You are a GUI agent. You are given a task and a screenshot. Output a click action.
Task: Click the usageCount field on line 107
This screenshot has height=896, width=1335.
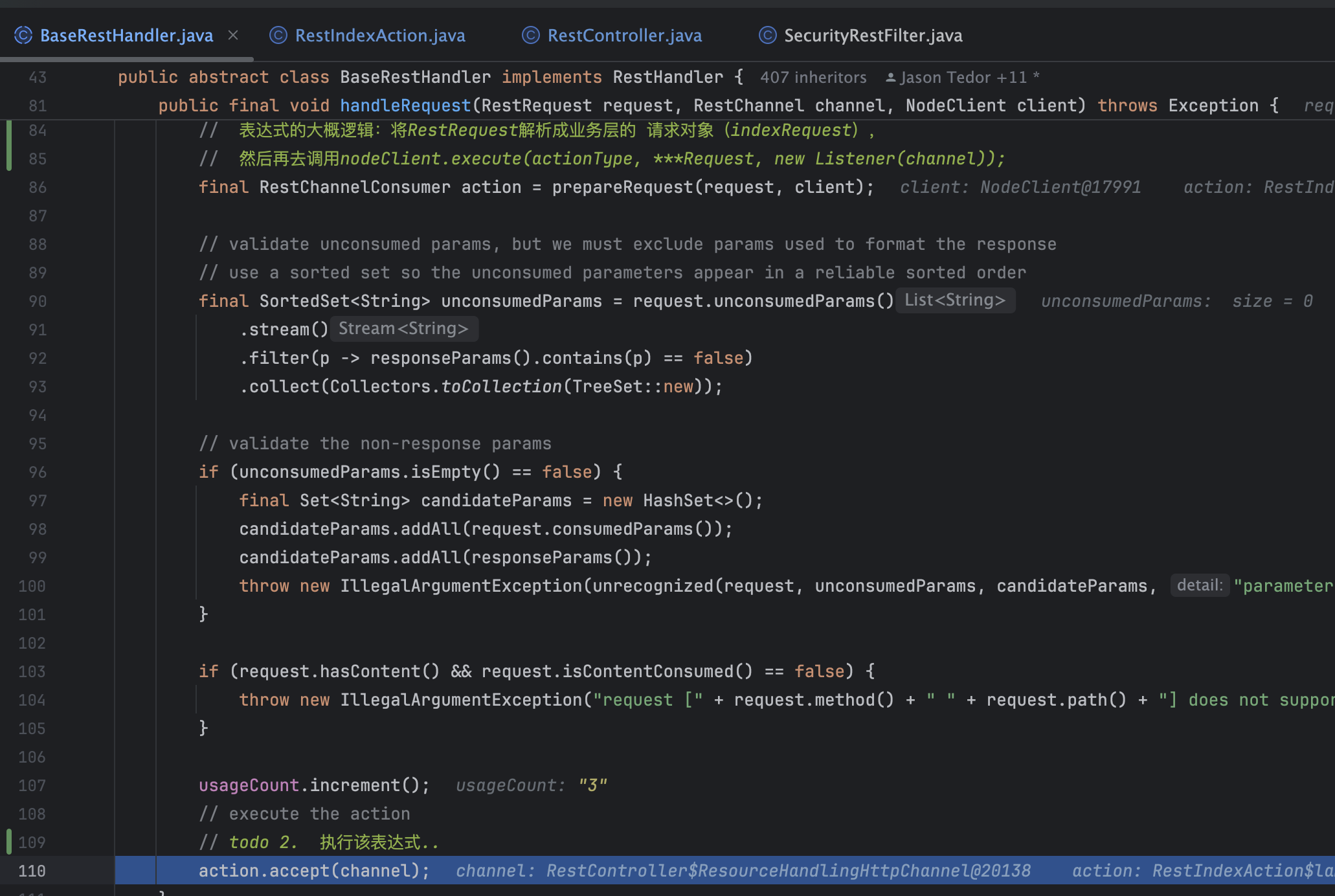click(x=249, y=785)
